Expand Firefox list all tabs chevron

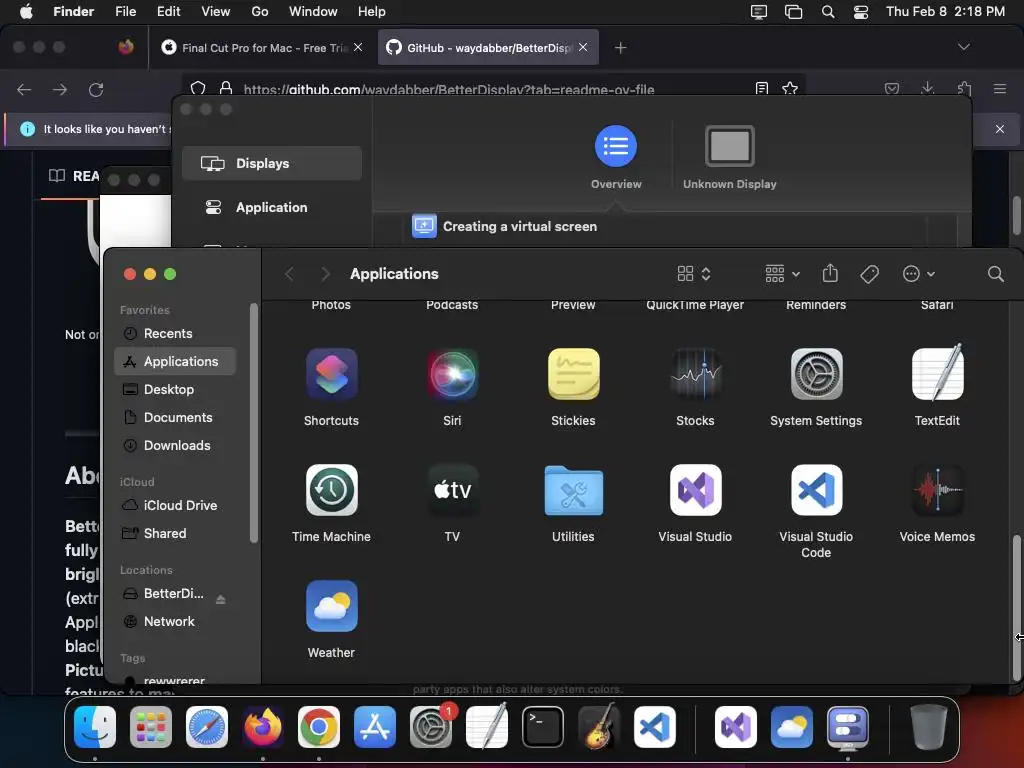pos(963,47)
